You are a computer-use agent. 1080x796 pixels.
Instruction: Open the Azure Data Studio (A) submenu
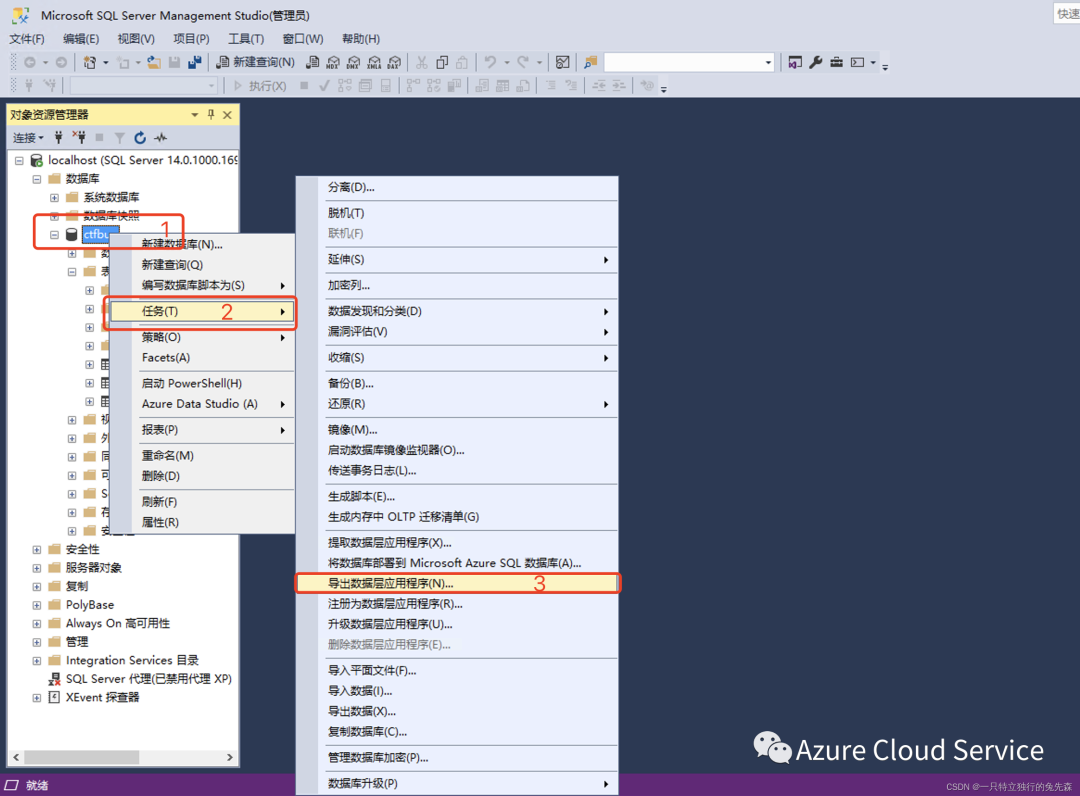202,404
